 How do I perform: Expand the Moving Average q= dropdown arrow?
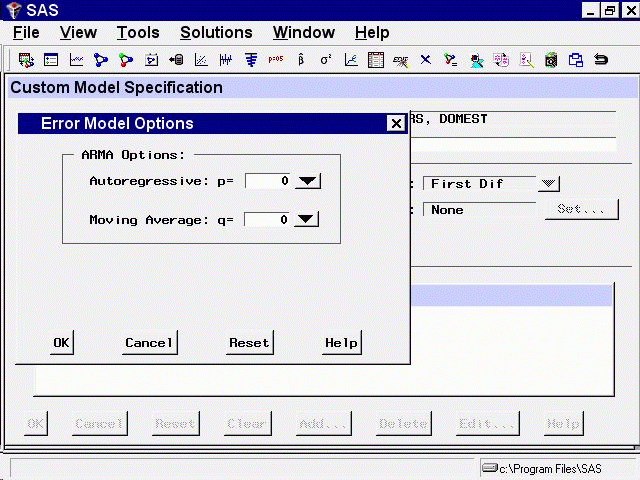pos(306,220)
